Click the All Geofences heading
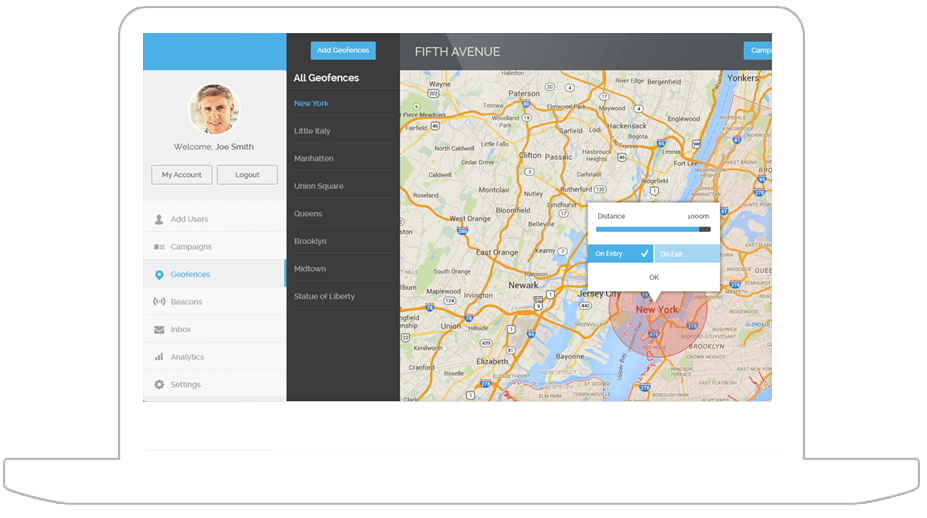 pos(326,78)
